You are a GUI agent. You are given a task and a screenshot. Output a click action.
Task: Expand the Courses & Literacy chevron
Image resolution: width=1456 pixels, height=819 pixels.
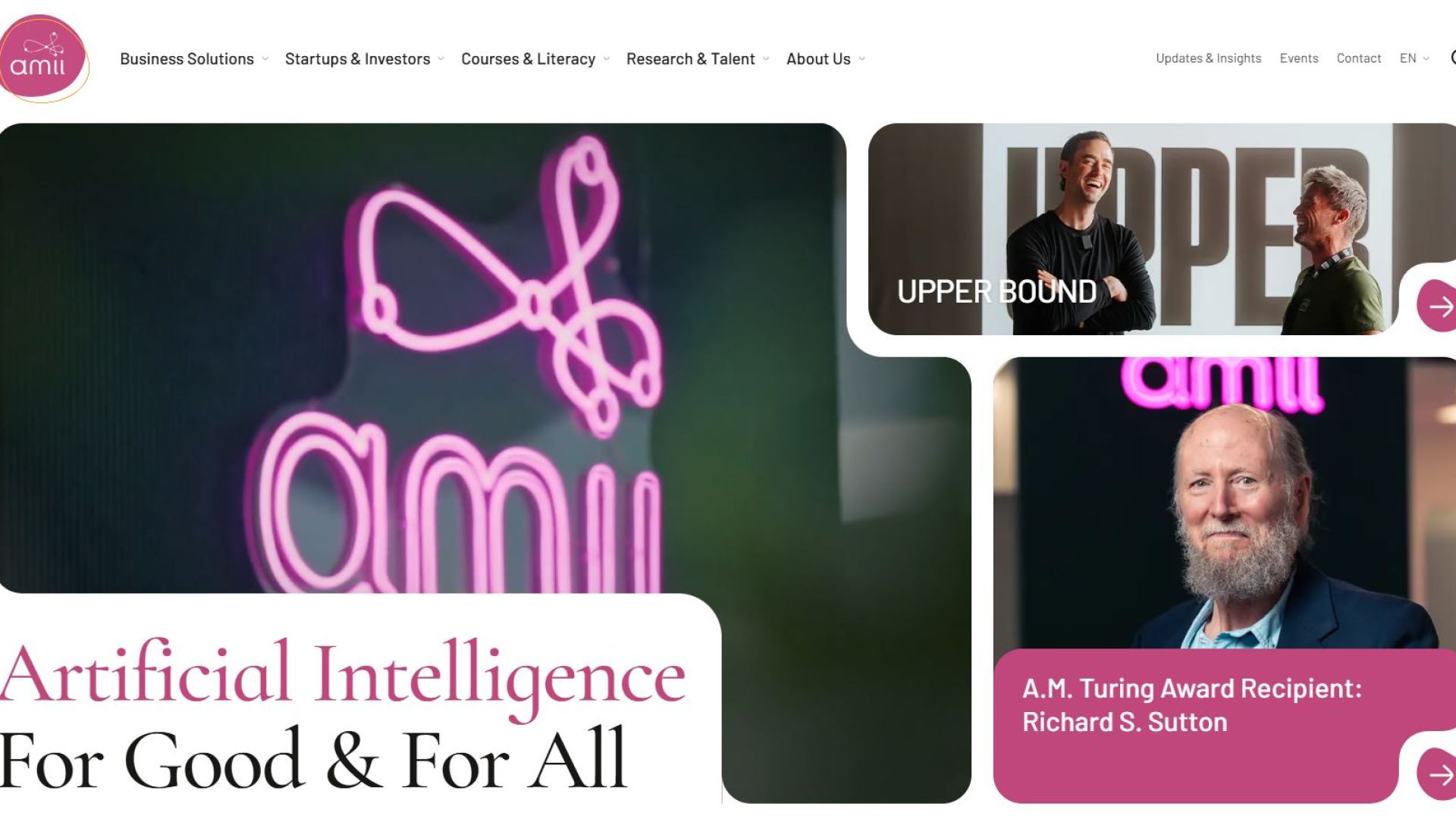pyautogui.click(x=607, y=59)
